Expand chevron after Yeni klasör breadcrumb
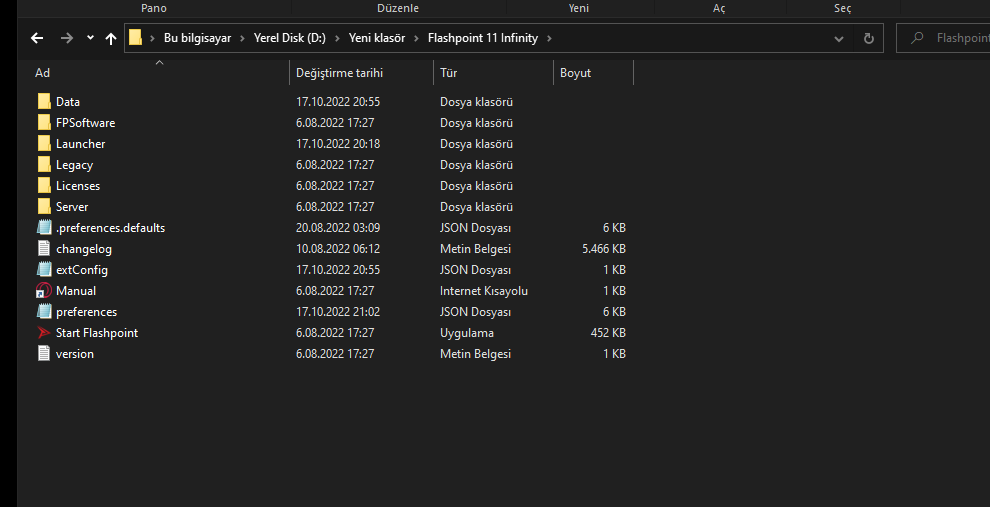 [416, 38]
